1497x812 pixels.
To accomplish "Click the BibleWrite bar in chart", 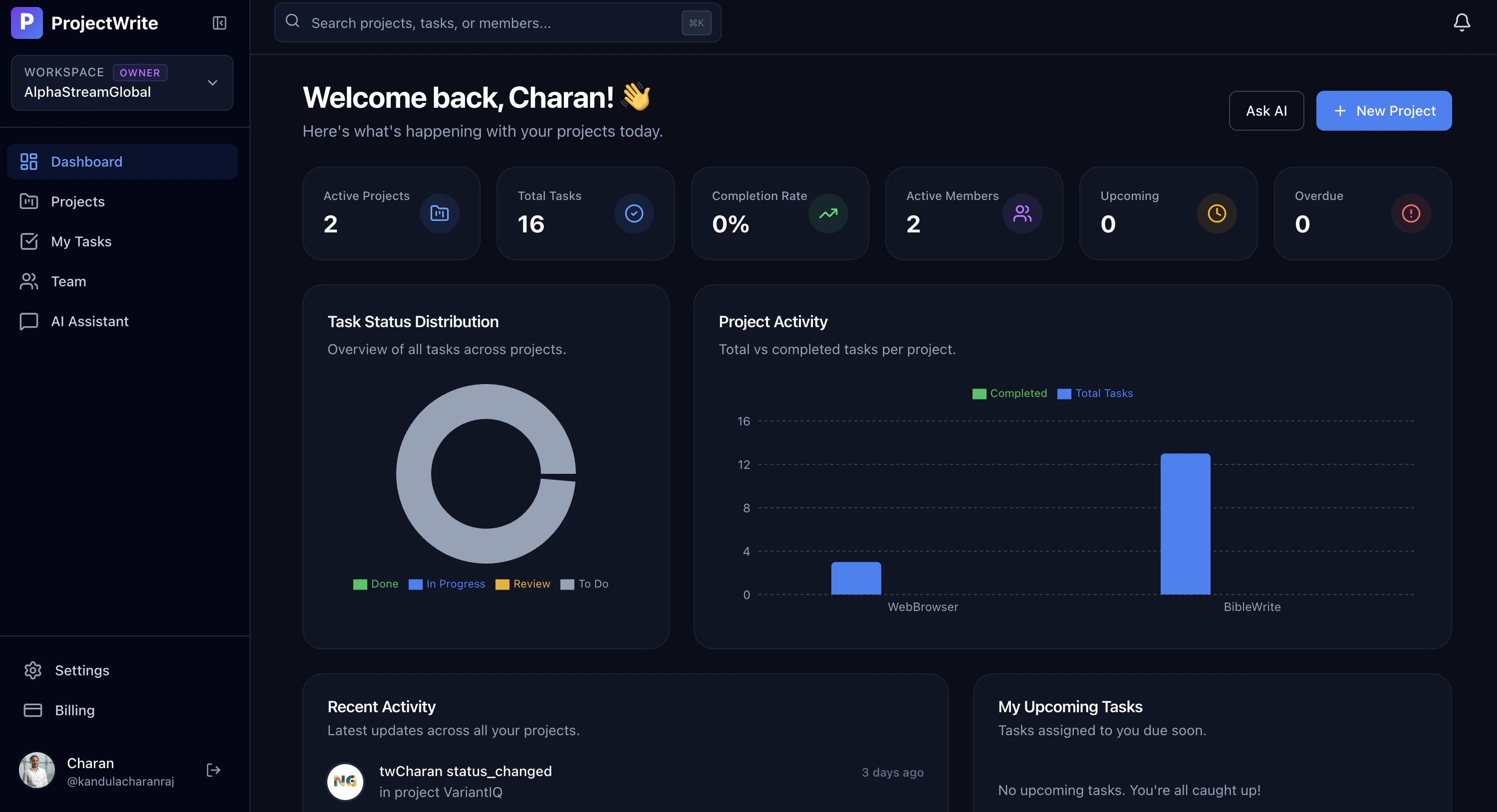I will [1185, 524].
